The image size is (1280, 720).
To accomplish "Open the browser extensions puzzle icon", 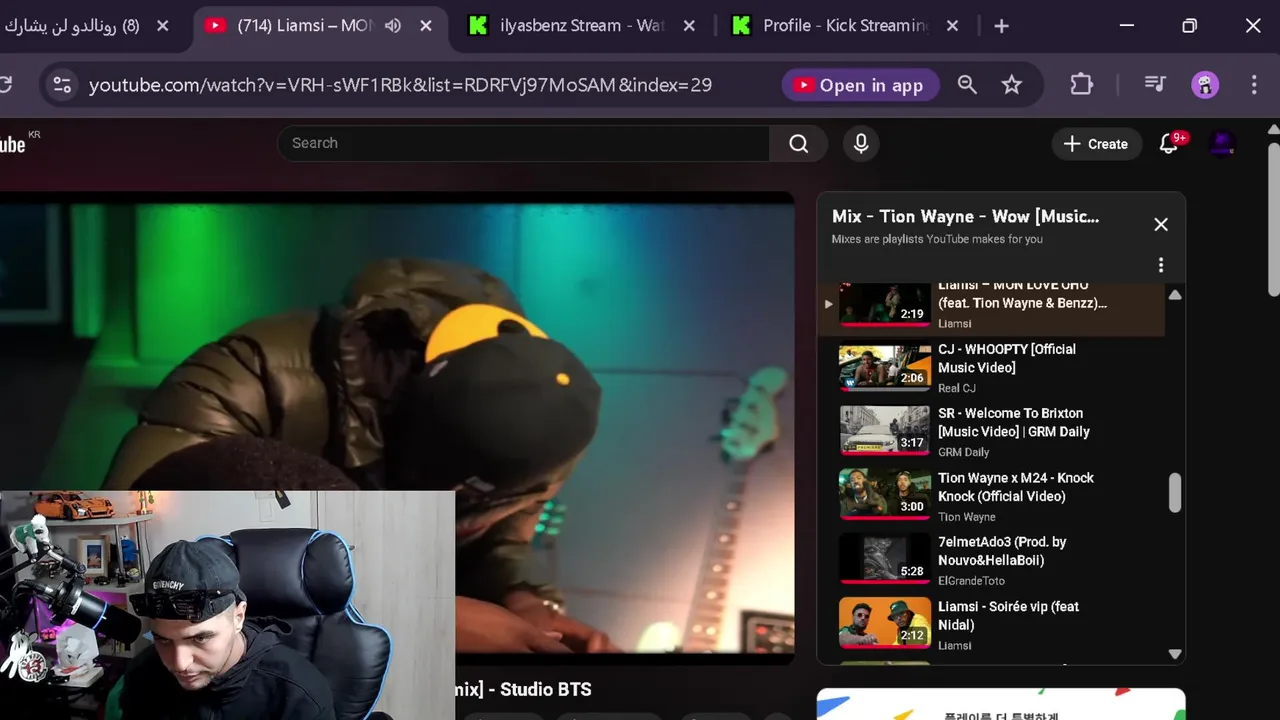I will click(x=1081, y=85).
